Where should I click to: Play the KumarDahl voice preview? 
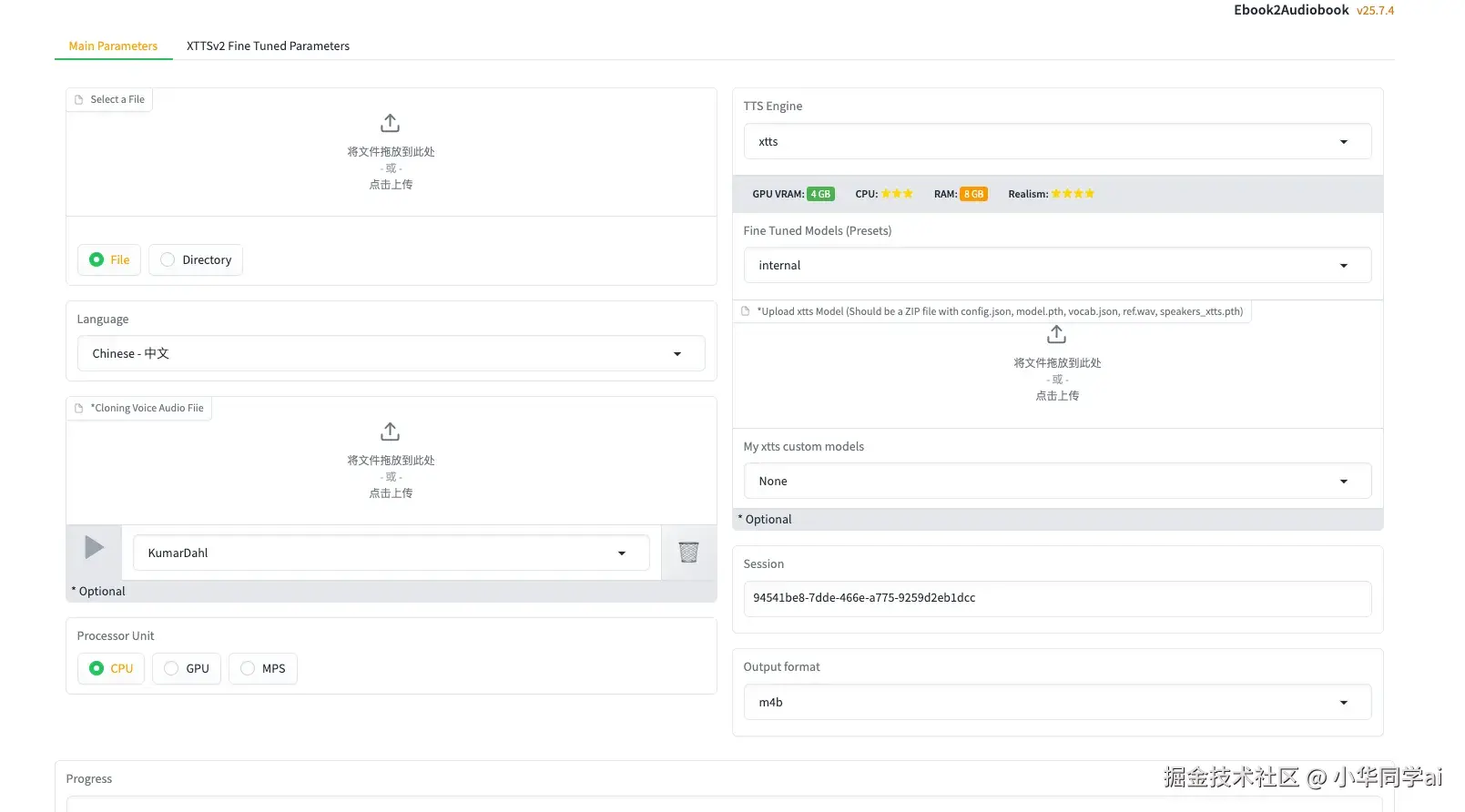point(94,547)
